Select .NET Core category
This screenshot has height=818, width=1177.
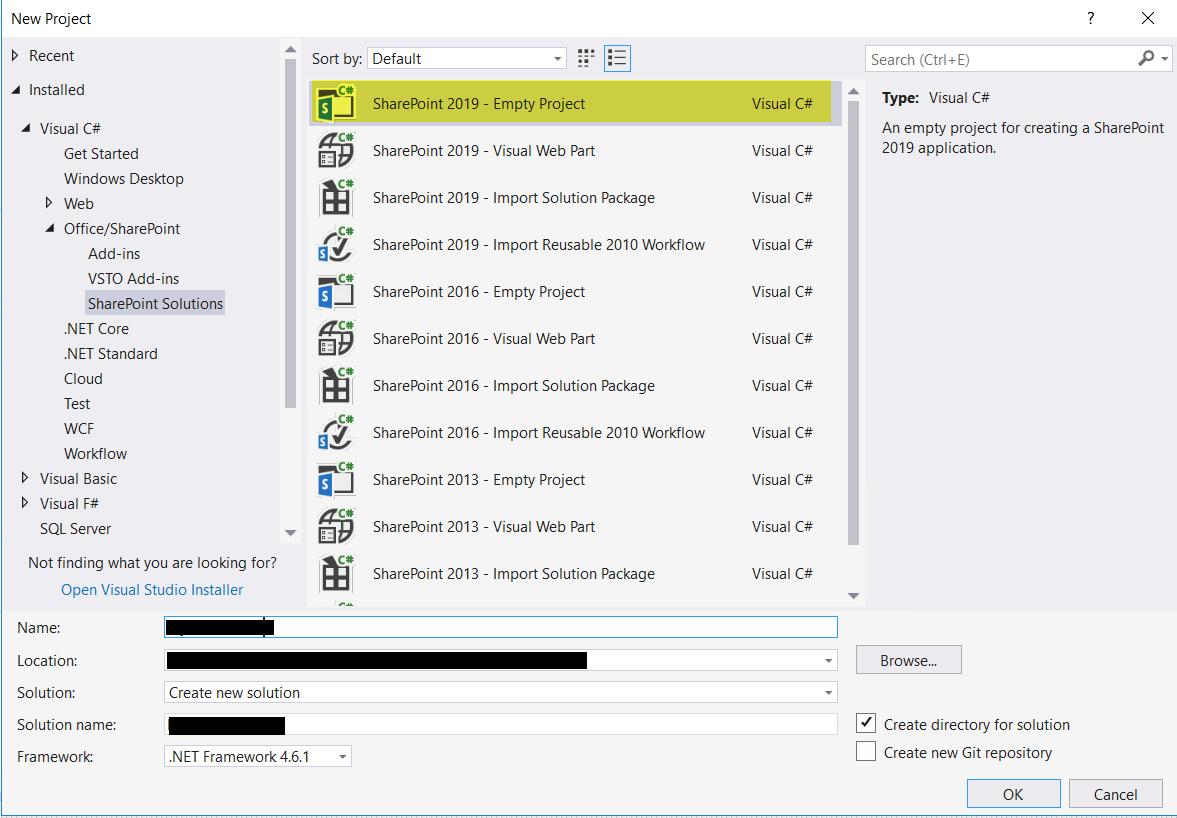(96, 329)
